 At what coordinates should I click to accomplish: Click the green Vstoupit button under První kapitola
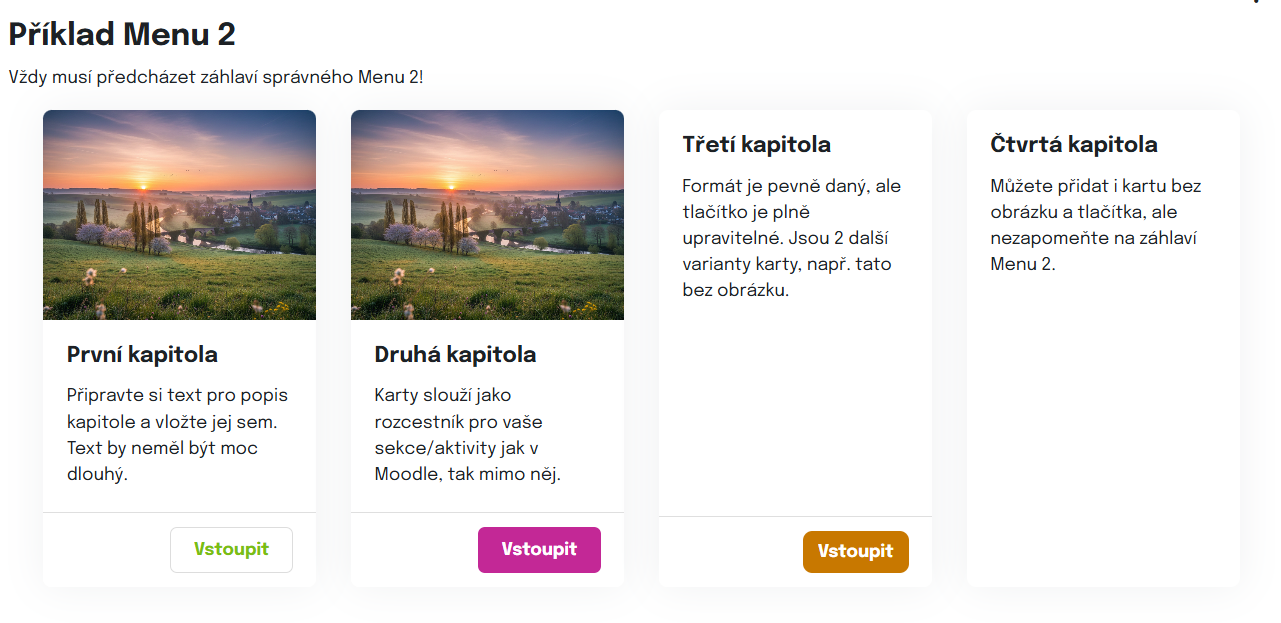tap(231, 550)
